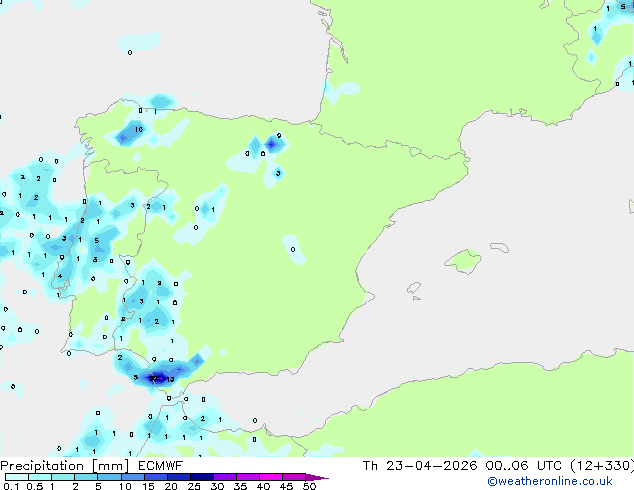
Task: Click the legend arrow tip beyond 50 mm
Action: click(318, 477)
